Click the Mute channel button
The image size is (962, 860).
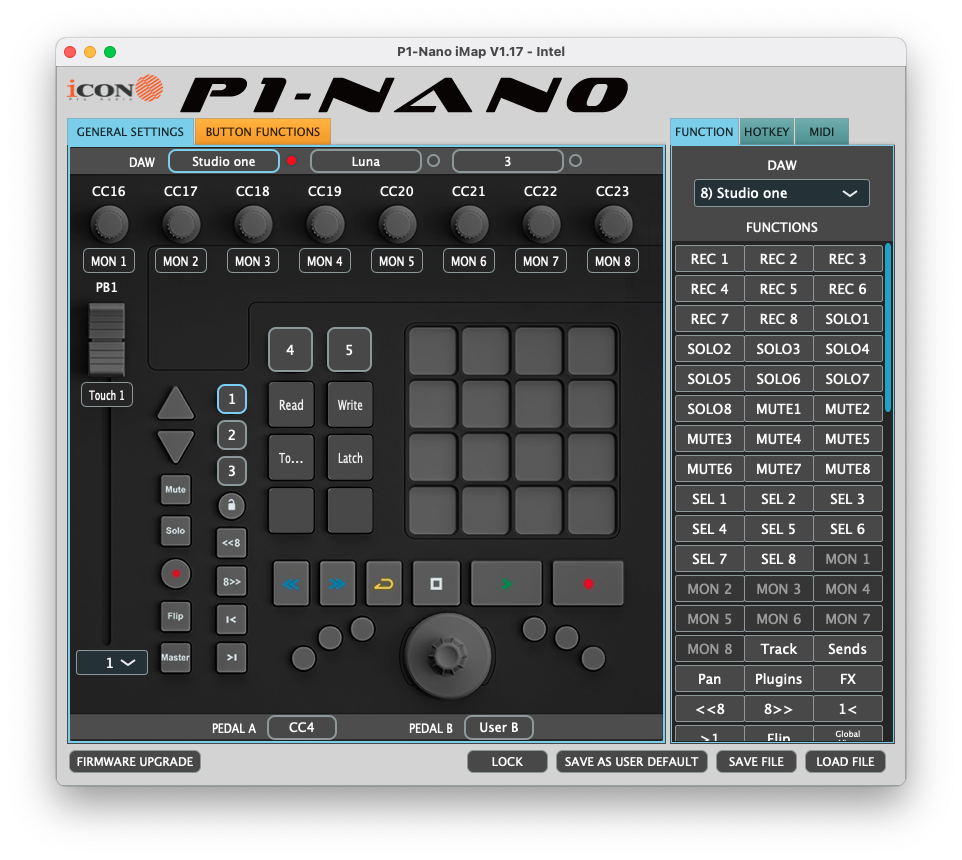click(x=175, y=490)
